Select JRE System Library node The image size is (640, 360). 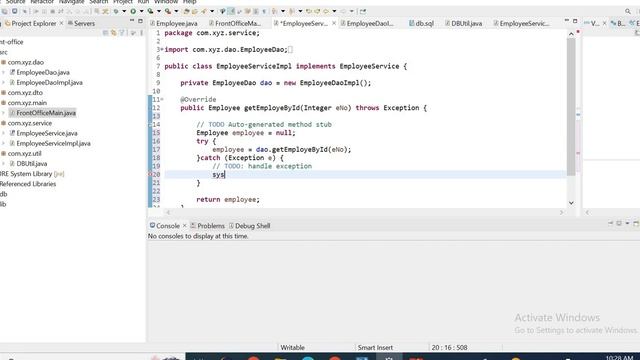coord(32,174)
